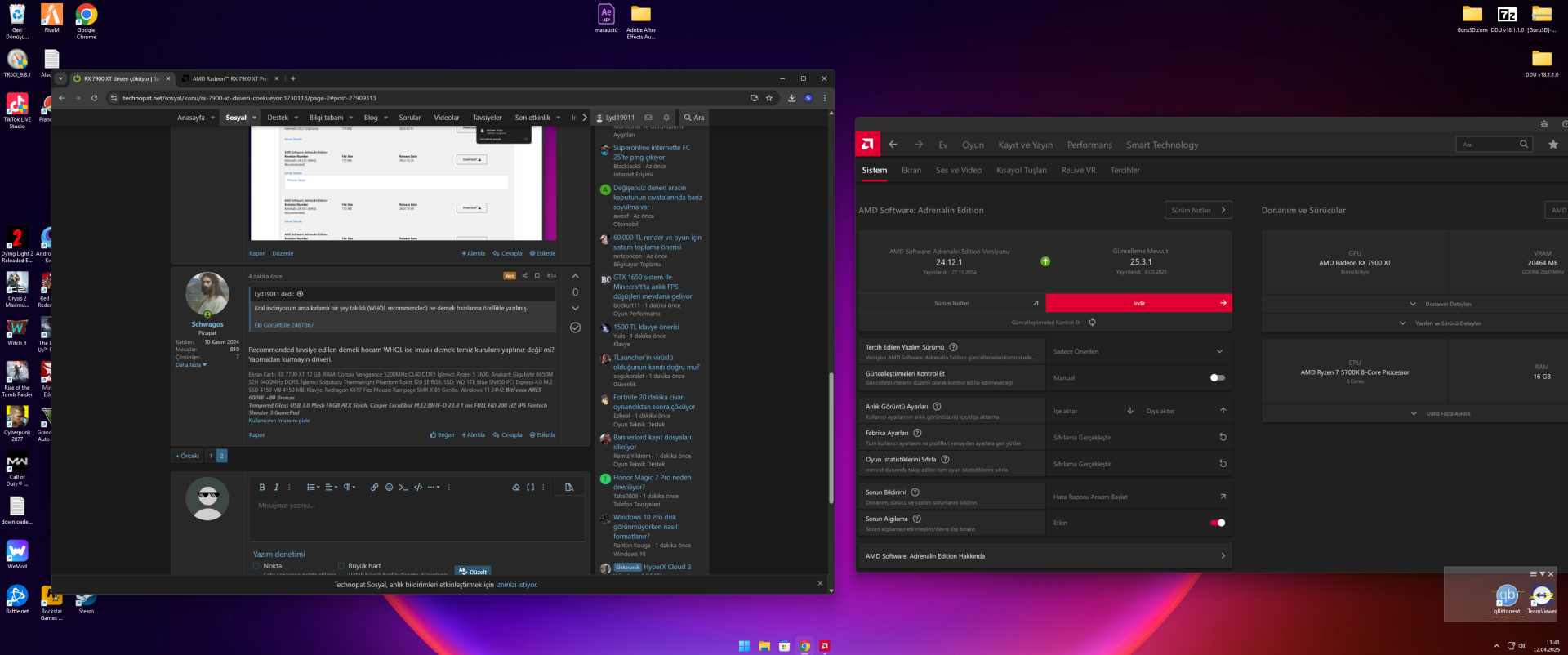Click Hata Raporu Aracını Başlat

click(x=1138, y=497)
